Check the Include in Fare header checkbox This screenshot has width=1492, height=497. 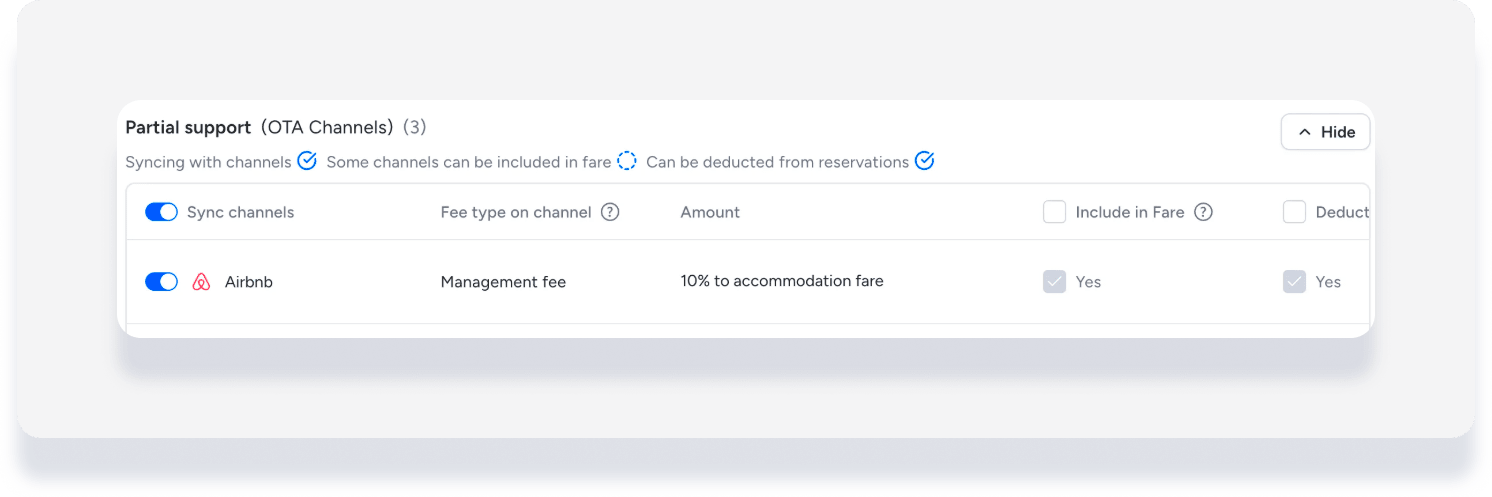[x=1054, y=212]
